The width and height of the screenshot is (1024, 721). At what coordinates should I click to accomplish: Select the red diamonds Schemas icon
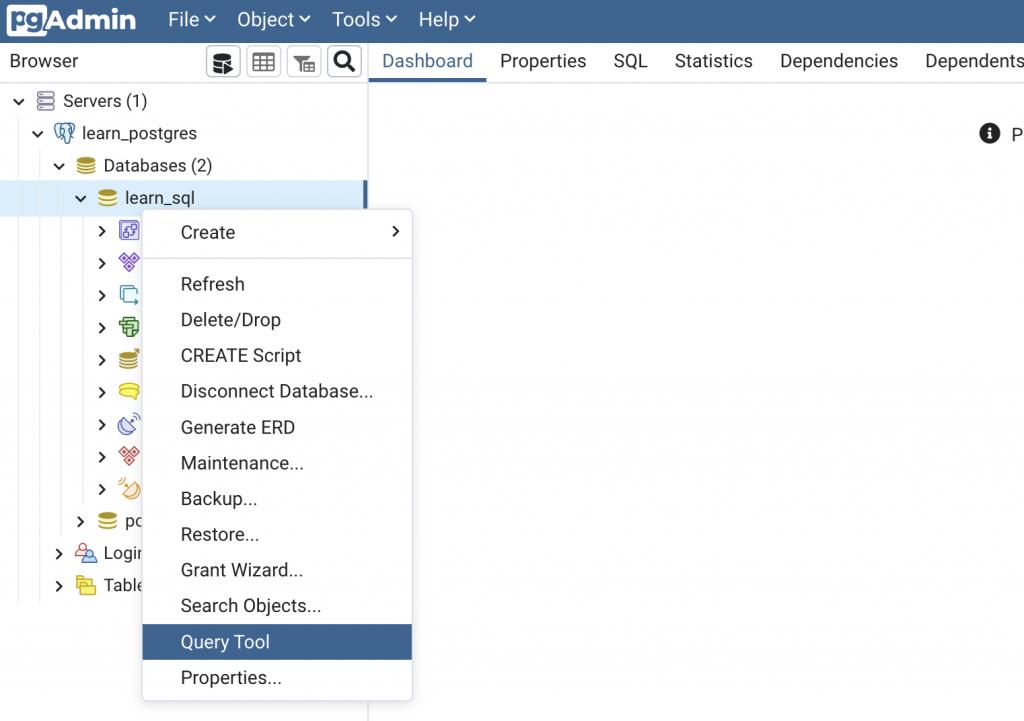(x=129, y=456)
